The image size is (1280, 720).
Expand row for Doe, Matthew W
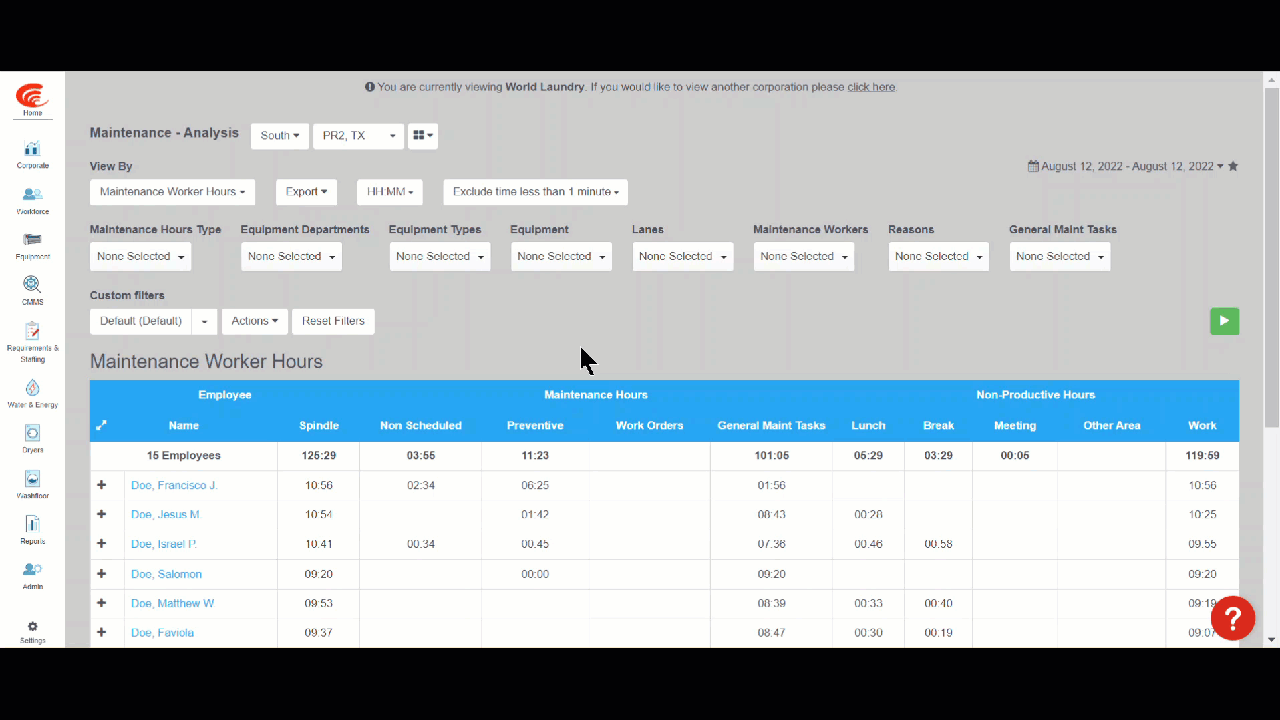[x=101, y=603]
